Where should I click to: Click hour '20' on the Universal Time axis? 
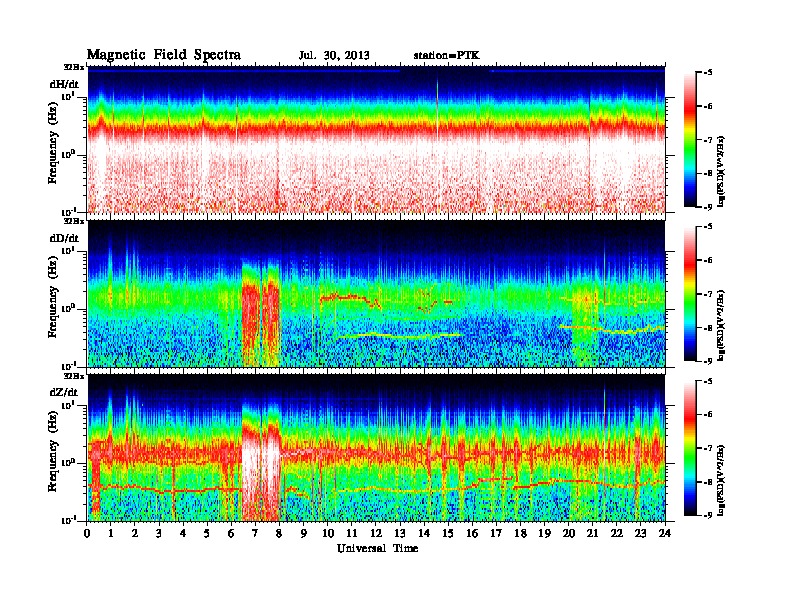pyautogui.click(x=568, y=533)
